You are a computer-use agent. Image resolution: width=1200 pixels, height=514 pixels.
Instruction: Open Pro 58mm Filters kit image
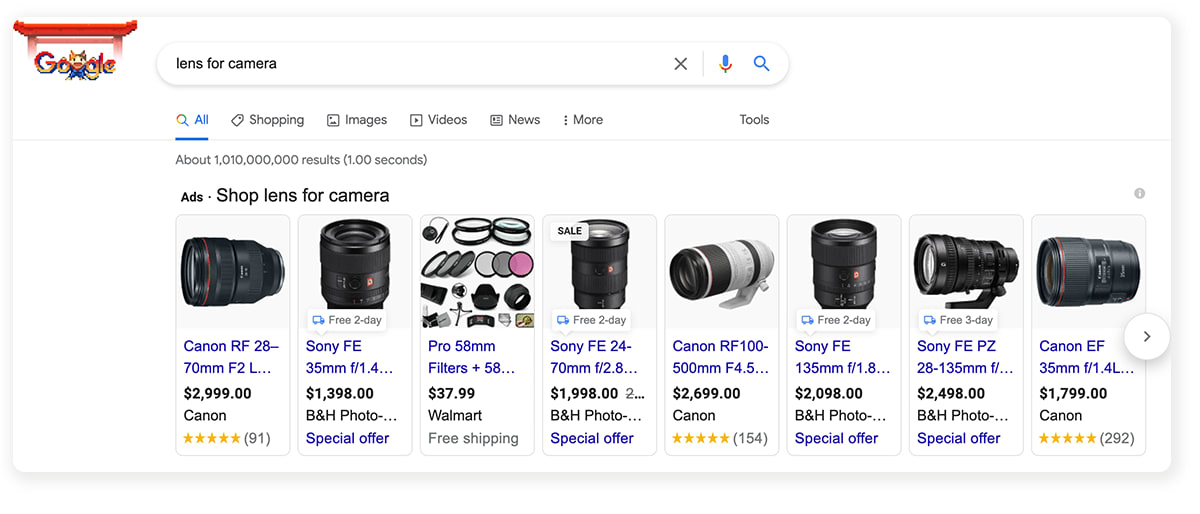(x=477, y=272)
